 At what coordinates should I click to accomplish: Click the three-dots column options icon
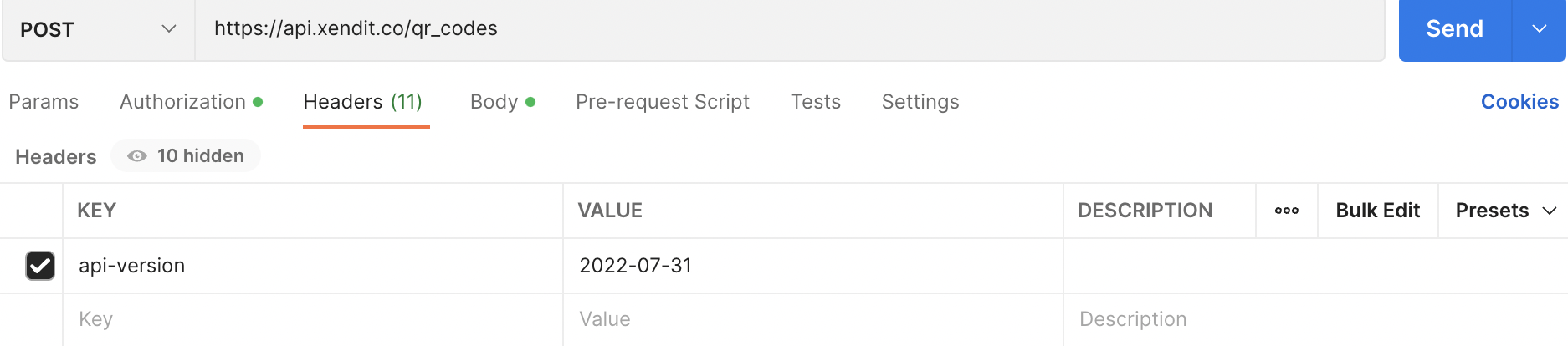click(1286, 211)
